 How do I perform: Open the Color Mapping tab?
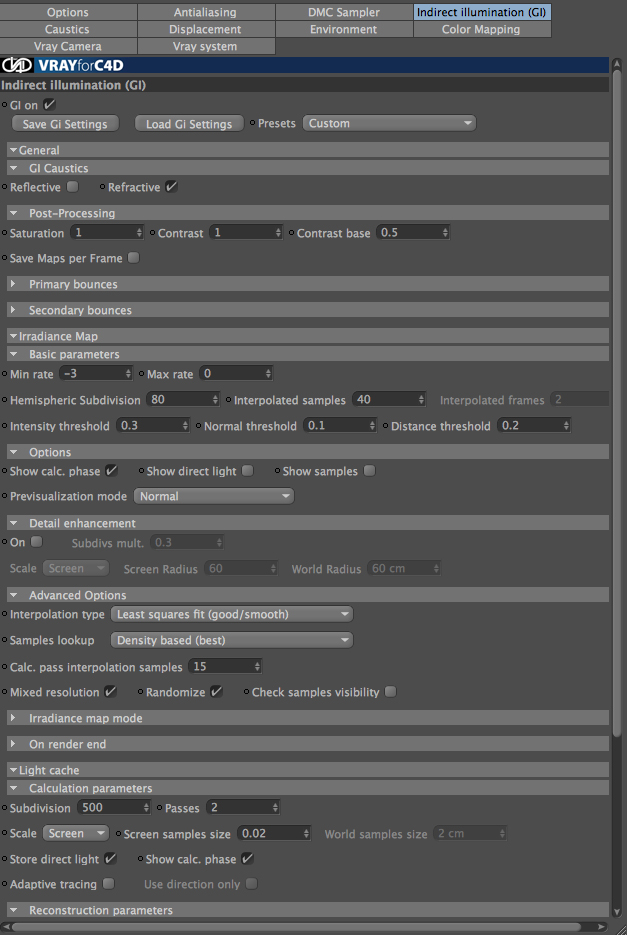pos(481,29)
